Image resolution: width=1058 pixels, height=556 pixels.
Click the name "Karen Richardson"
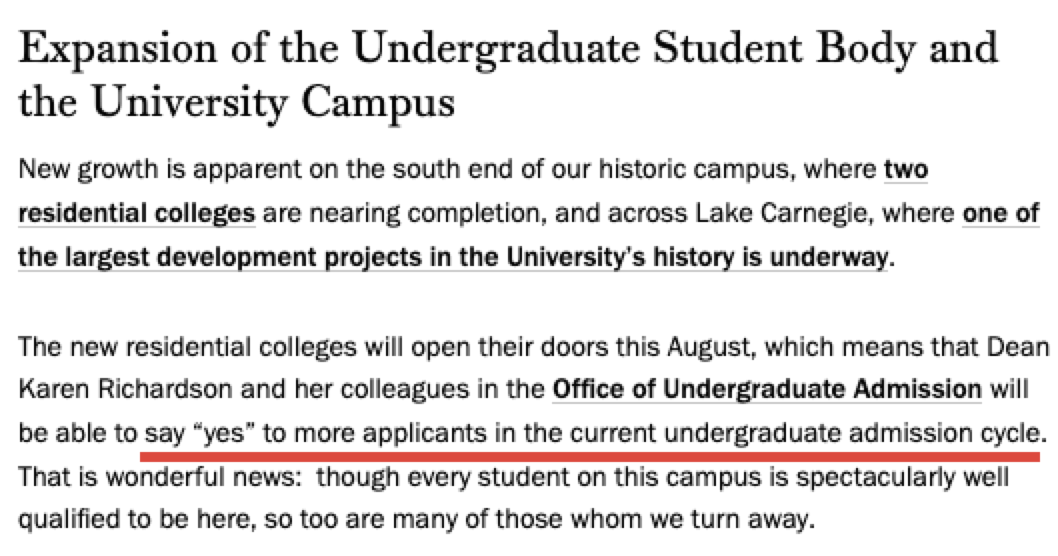tap(101, 390)
